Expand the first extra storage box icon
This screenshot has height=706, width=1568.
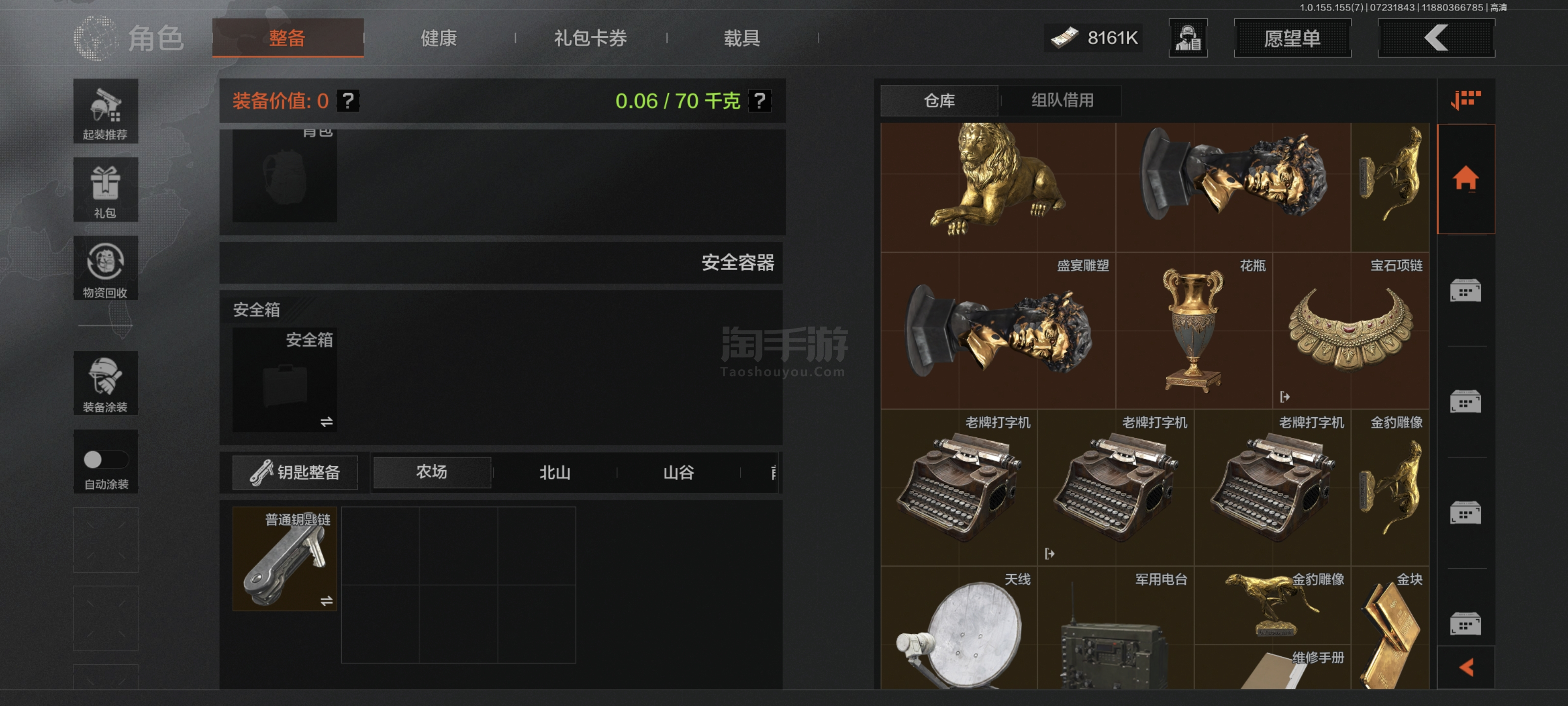point(1465,291)
